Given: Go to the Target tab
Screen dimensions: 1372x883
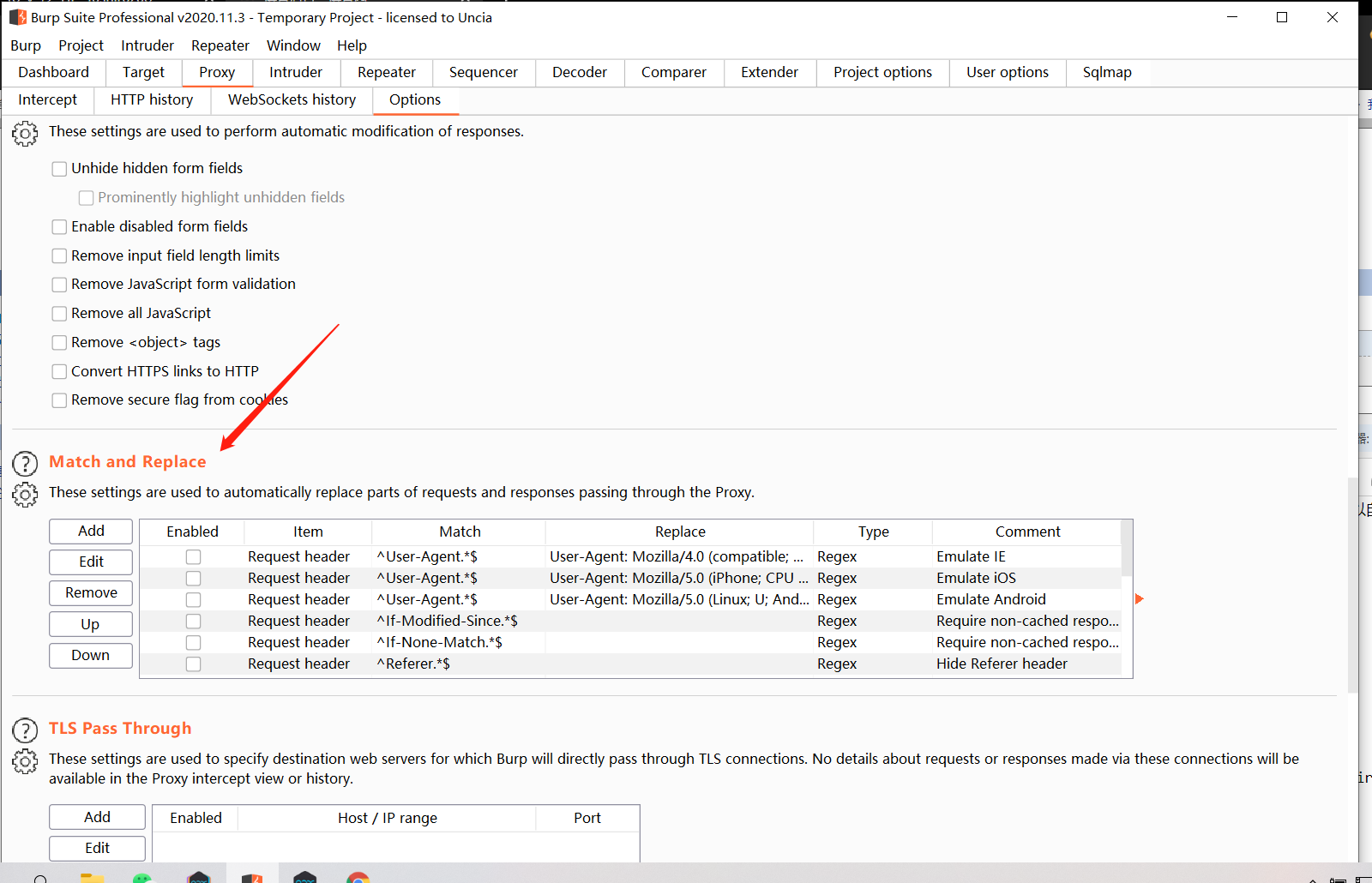Looking at the screenshot, I should 143,73.
